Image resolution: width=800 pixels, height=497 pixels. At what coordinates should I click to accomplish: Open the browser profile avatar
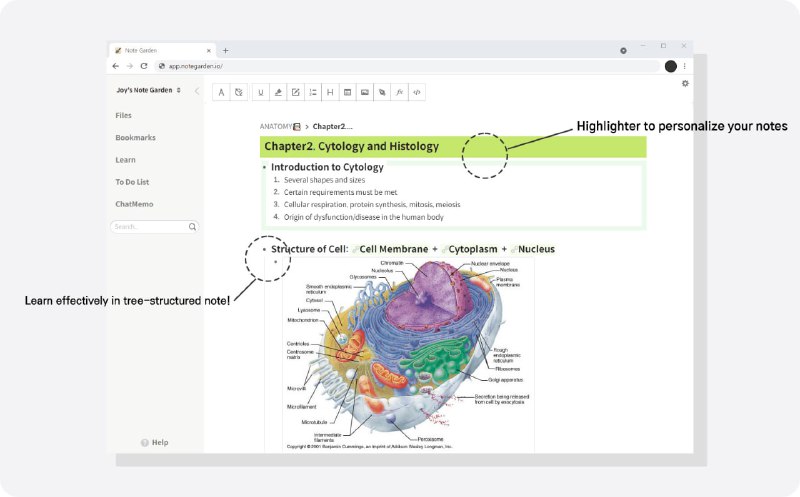pos(671,66)
